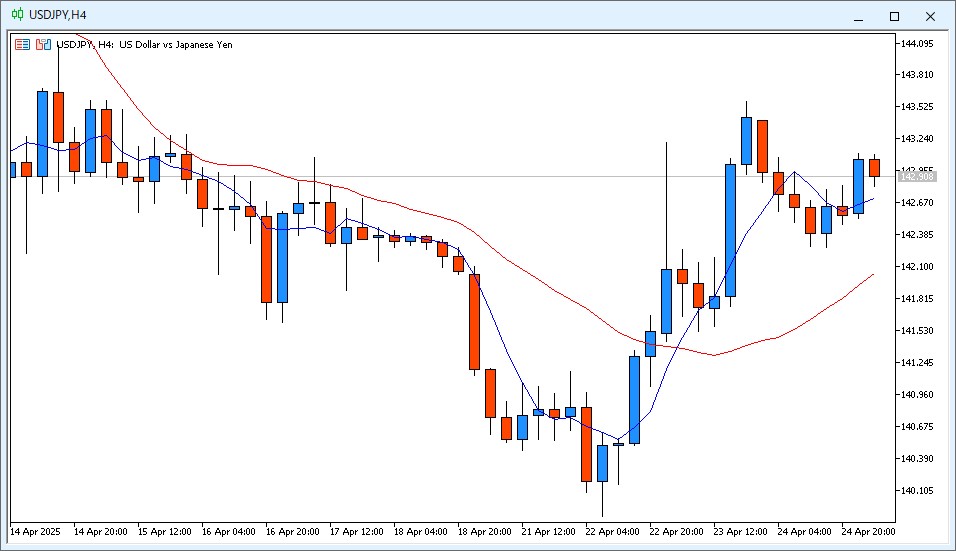Click the candlestick chart icon in title bar
Viewport: 956px width, 551px height.
coord(18,15)
